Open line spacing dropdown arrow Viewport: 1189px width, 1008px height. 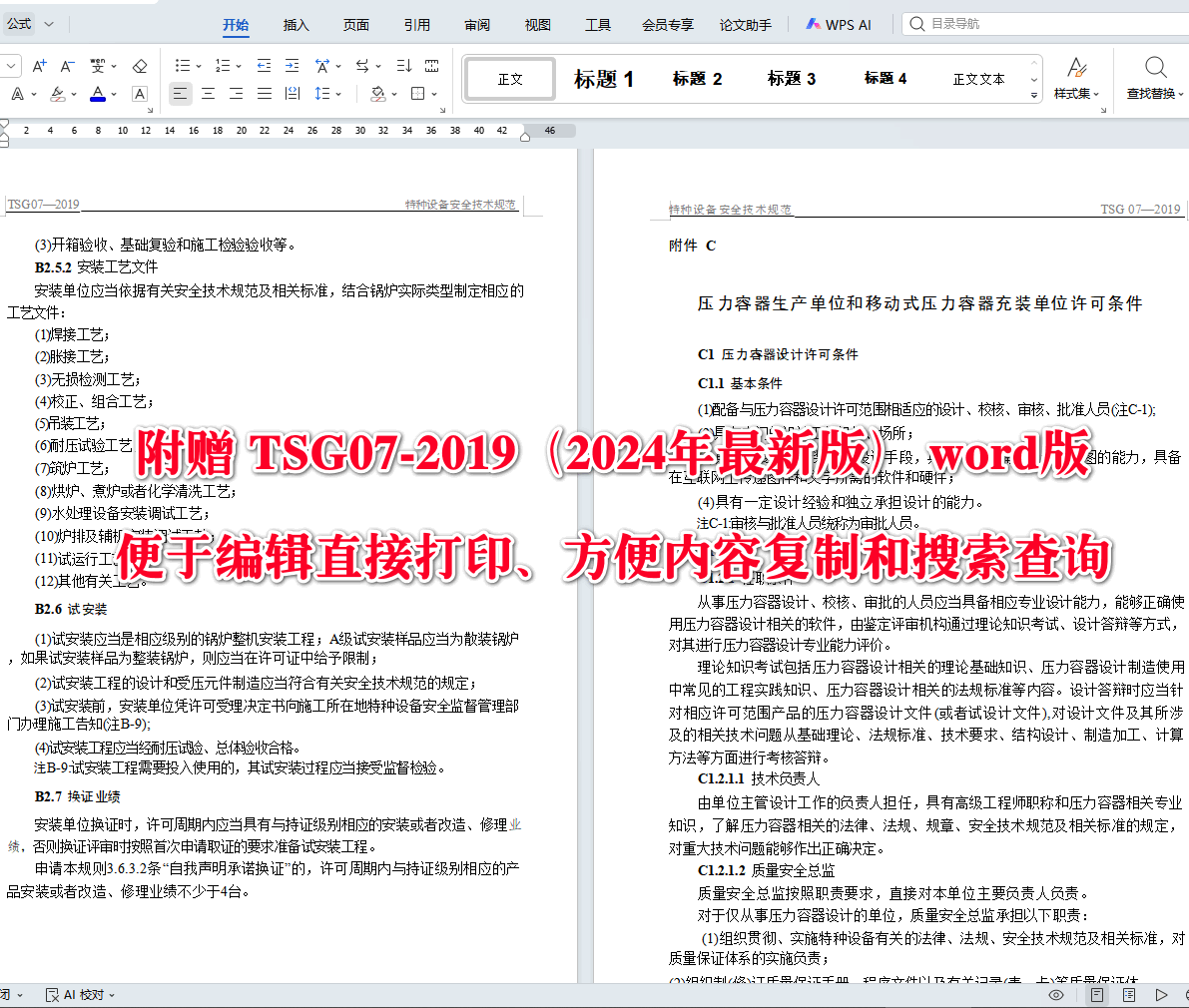point(338,95)
